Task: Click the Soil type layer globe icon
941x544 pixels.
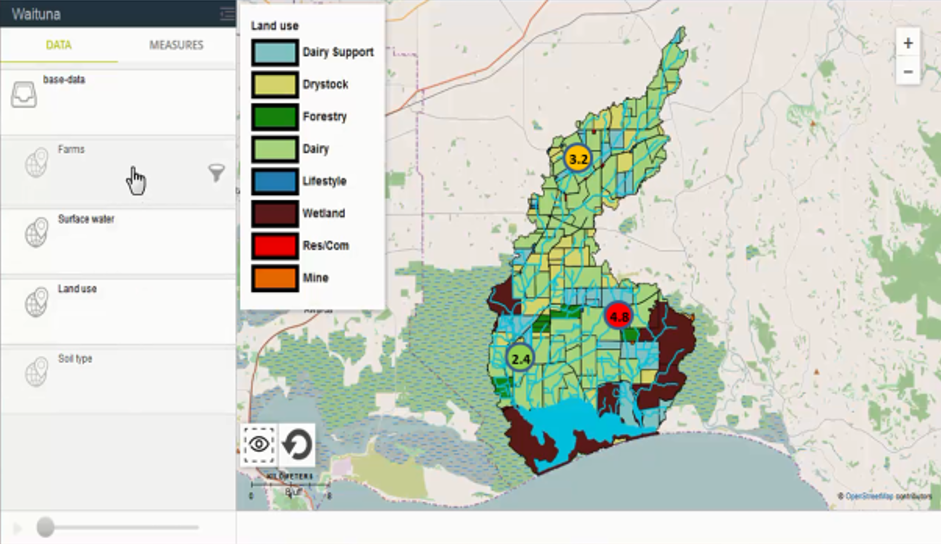Action: click(36, 371)
